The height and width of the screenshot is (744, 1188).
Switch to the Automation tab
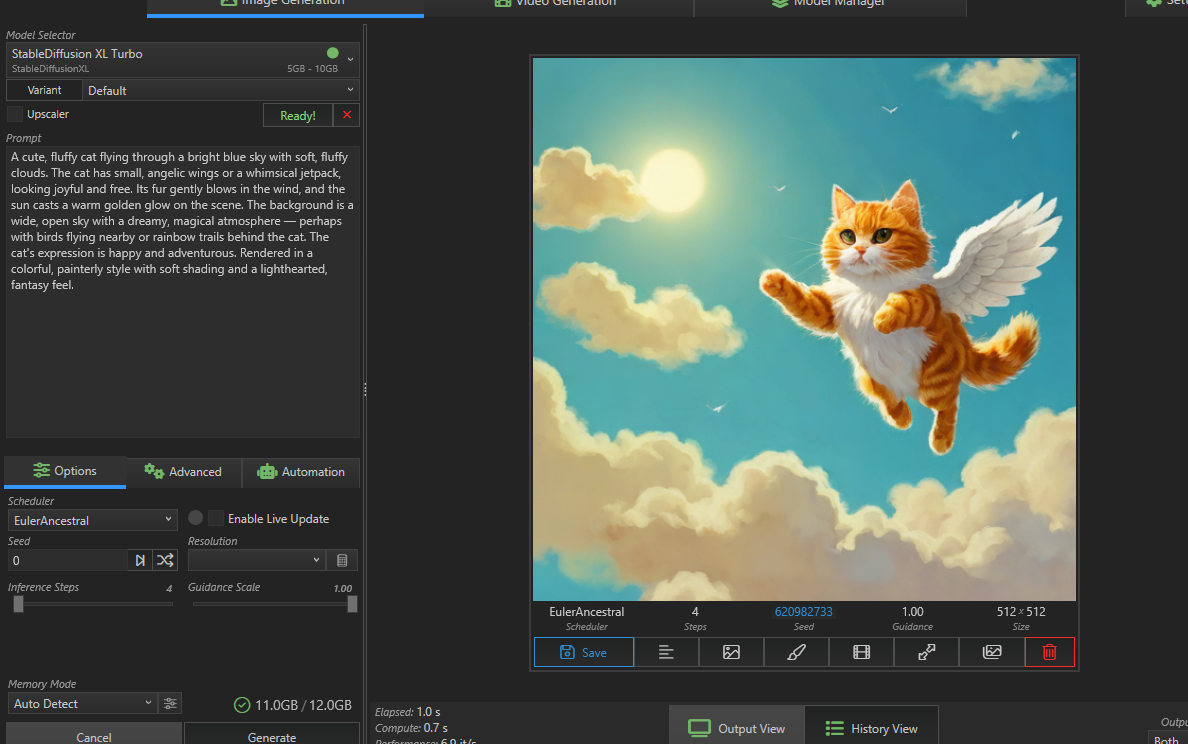301,472
